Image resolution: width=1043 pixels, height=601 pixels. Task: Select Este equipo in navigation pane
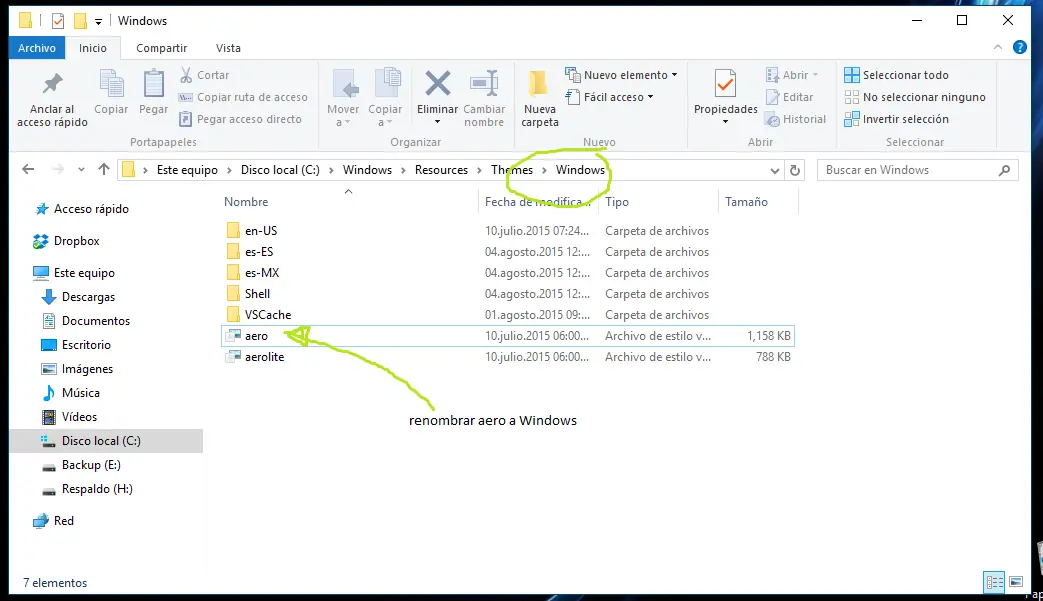[73, 273]
